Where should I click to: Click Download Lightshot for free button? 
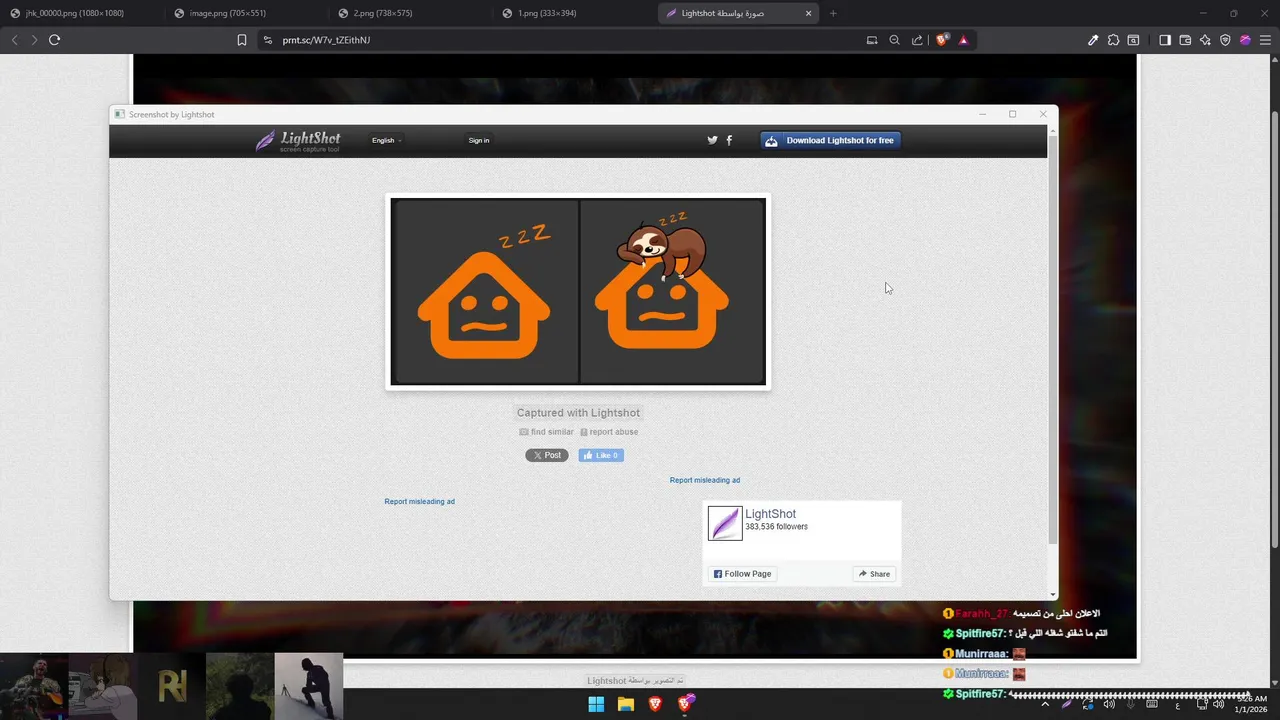coord(830,141)
